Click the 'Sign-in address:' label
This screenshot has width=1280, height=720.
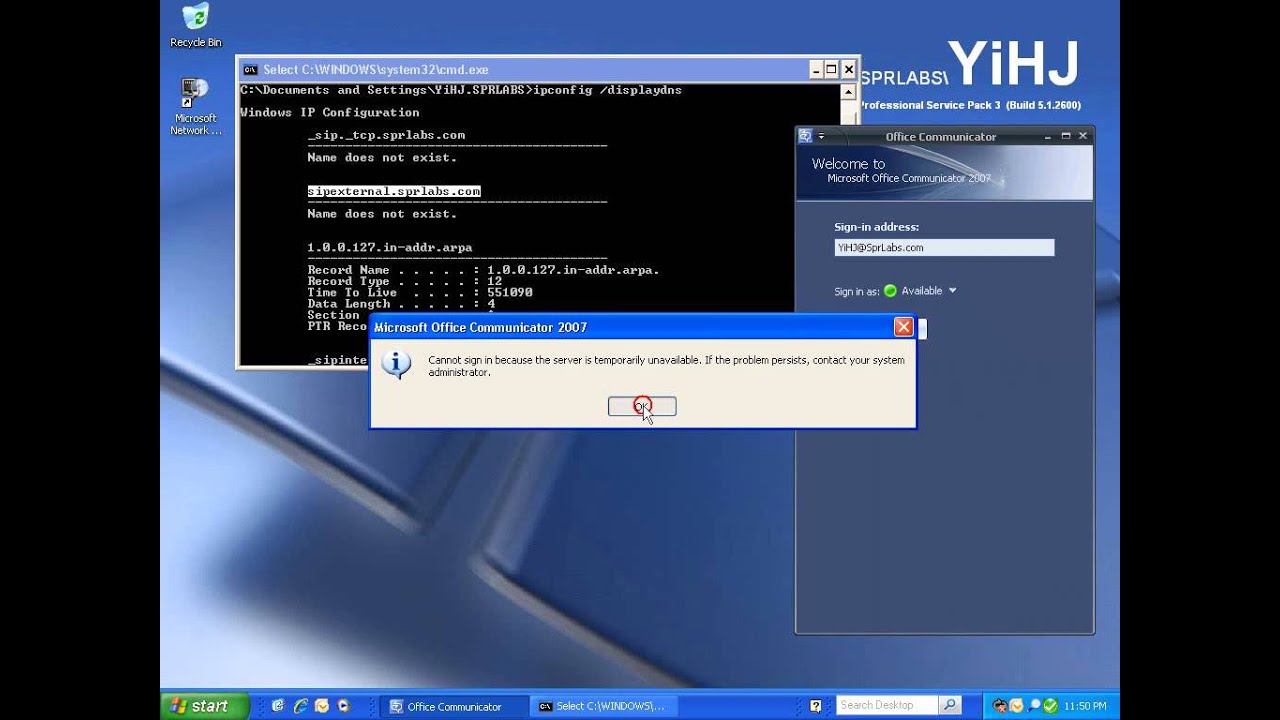[x=876, y=227]
